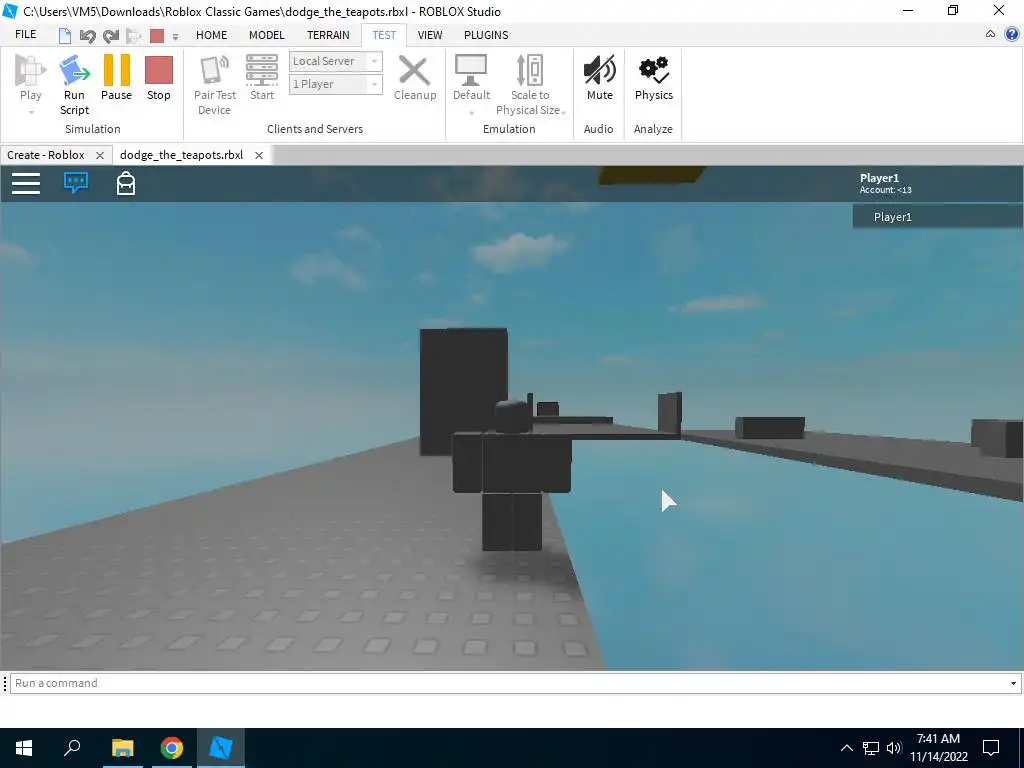Viewport: 1024px width, 768px height.
Task: Open the command bar history dropdown arrow
Action: pos(1014,684)
